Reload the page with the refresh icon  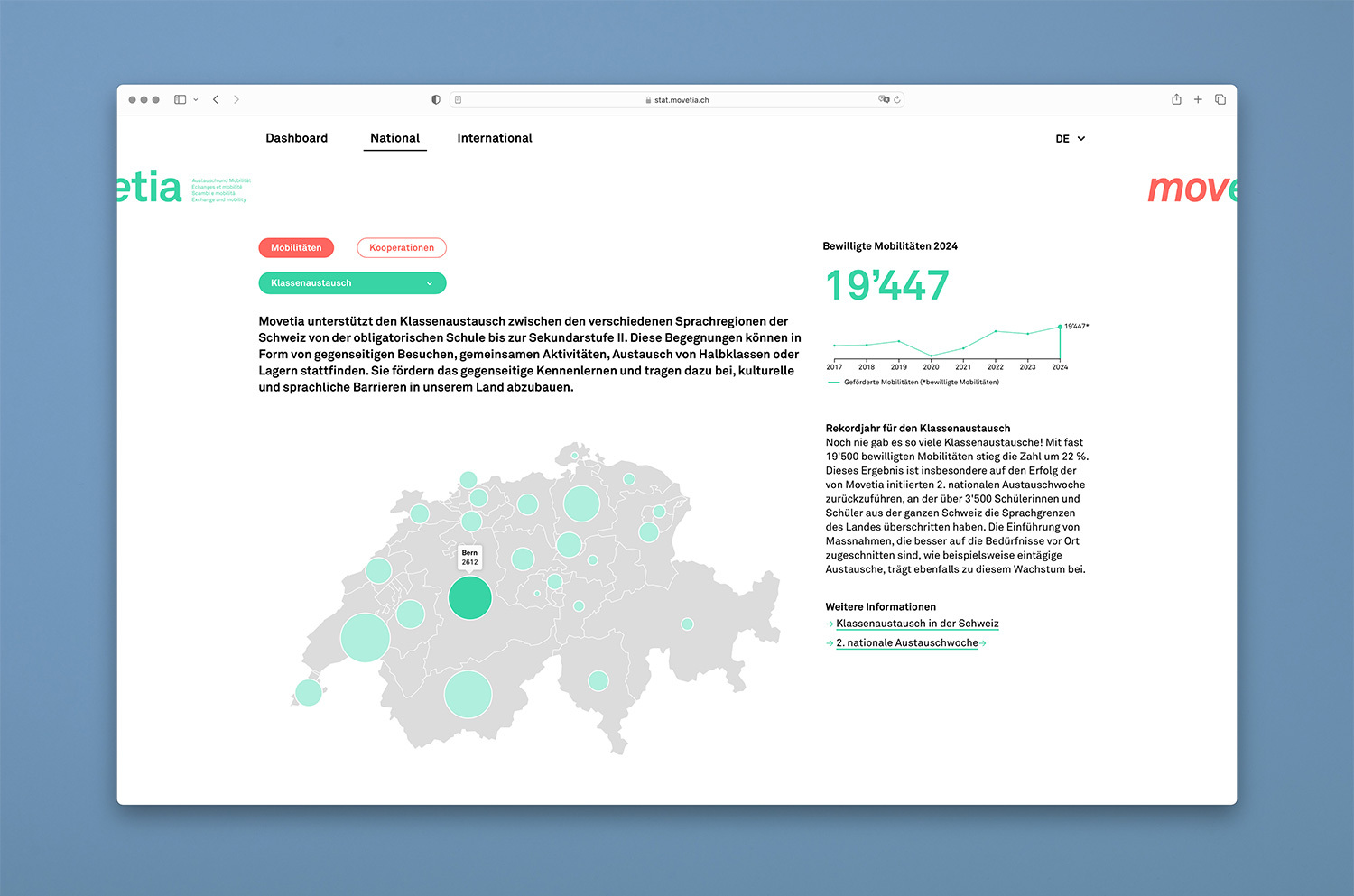click(x=897, y=99)
